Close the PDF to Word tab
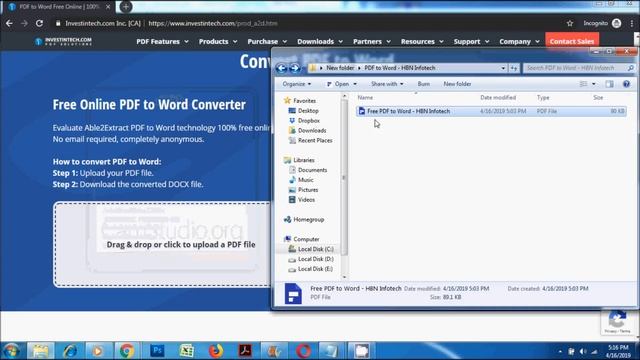The image size is (640, 360). (x=108, y=7)
